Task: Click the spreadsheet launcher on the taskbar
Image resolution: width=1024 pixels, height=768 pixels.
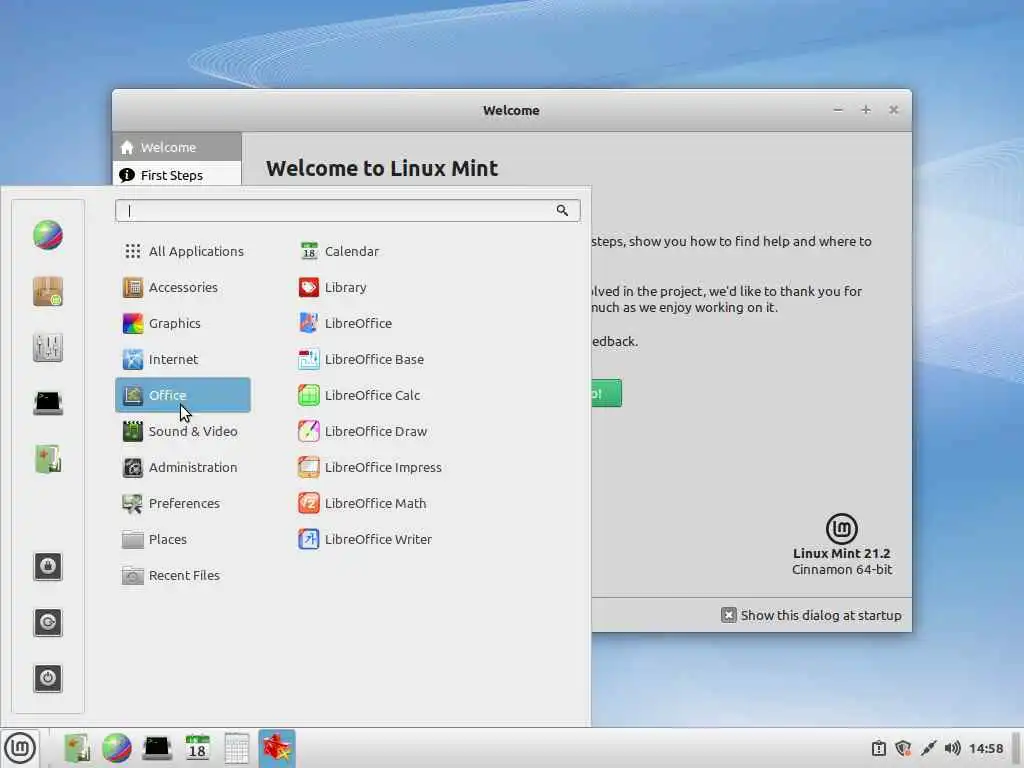Action: point(236,748)
